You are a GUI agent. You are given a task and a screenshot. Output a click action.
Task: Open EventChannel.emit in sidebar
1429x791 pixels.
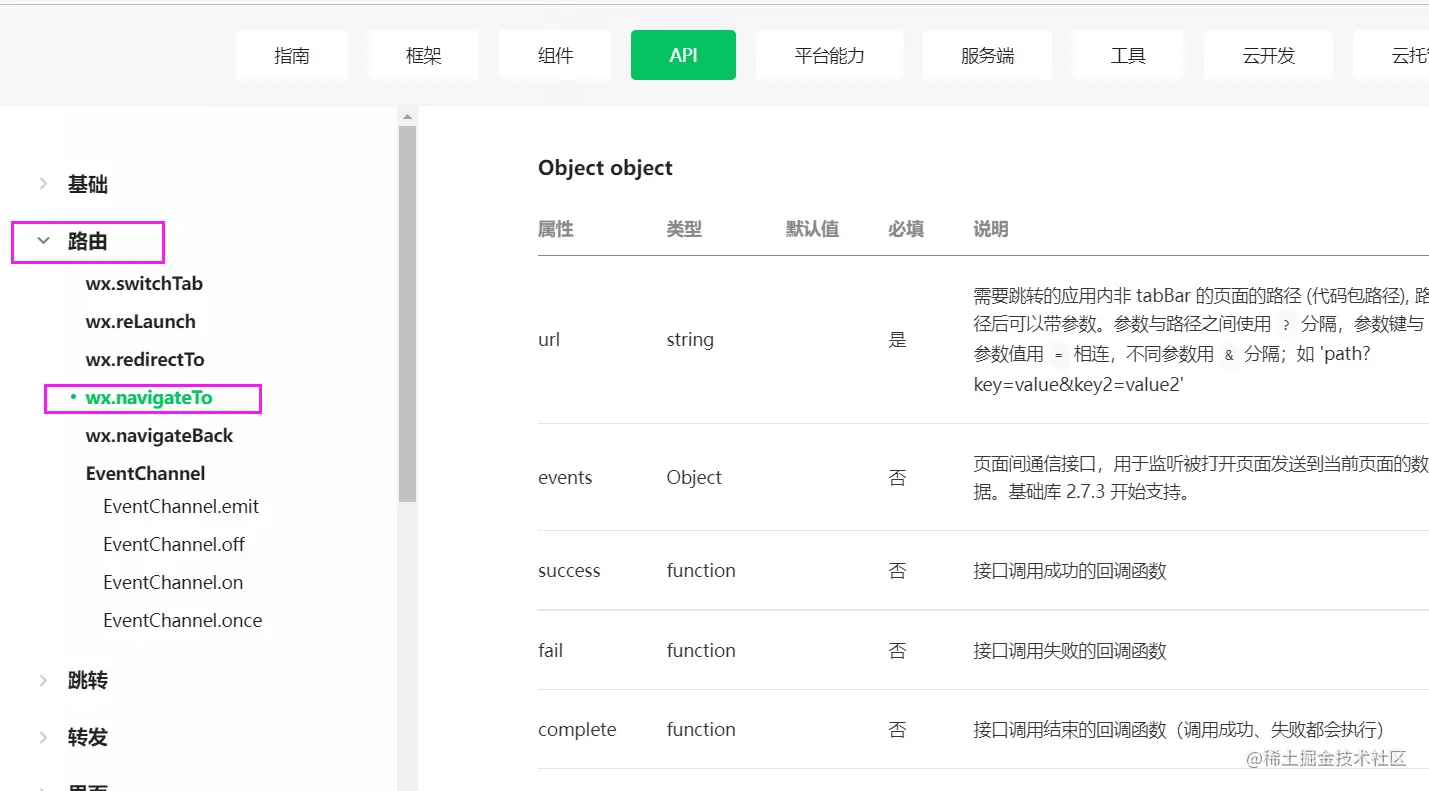tap(181, 507)
